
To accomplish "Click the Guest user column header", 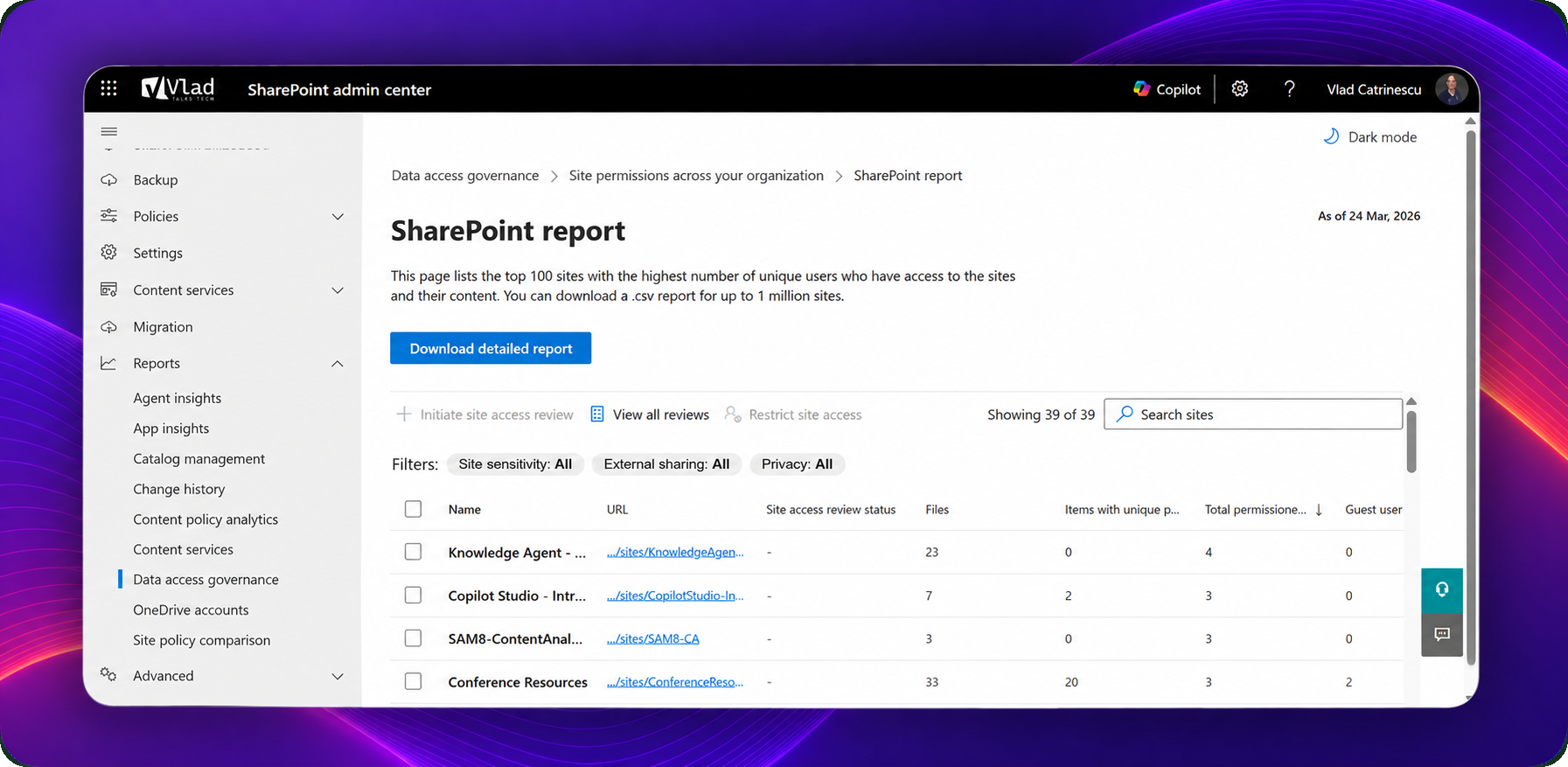I will (1373, 510).
